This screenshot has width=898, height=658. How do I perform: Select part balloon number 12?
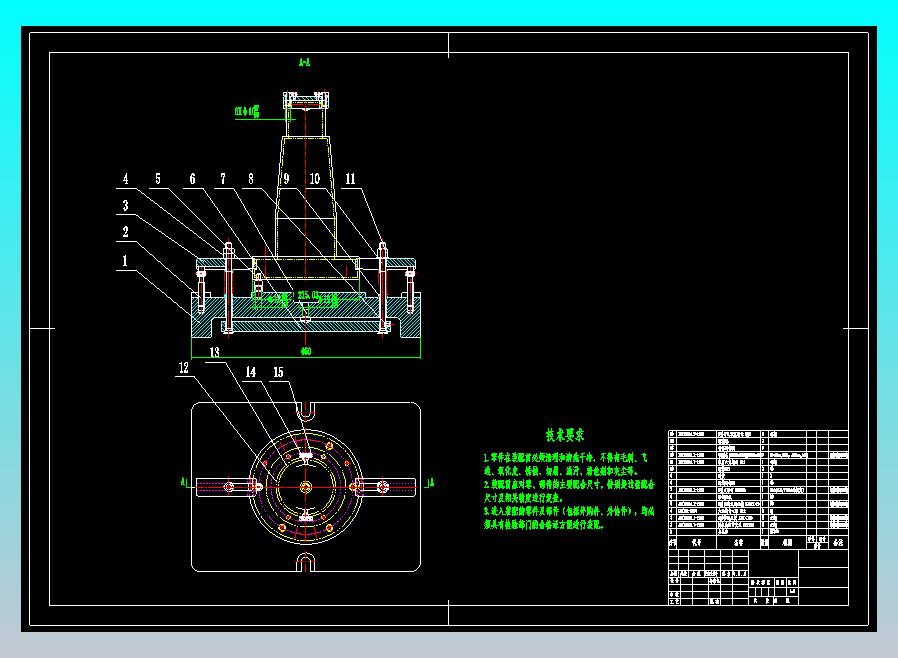pos(184,368)
